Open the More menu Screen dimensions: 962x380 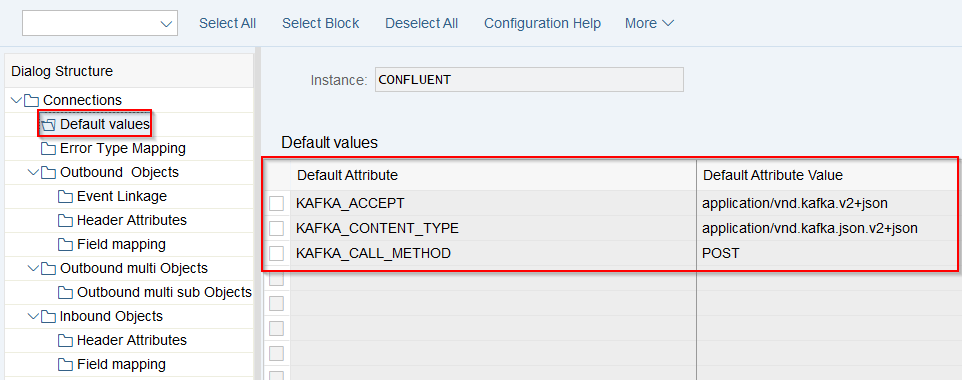click(x=650, y=23)
